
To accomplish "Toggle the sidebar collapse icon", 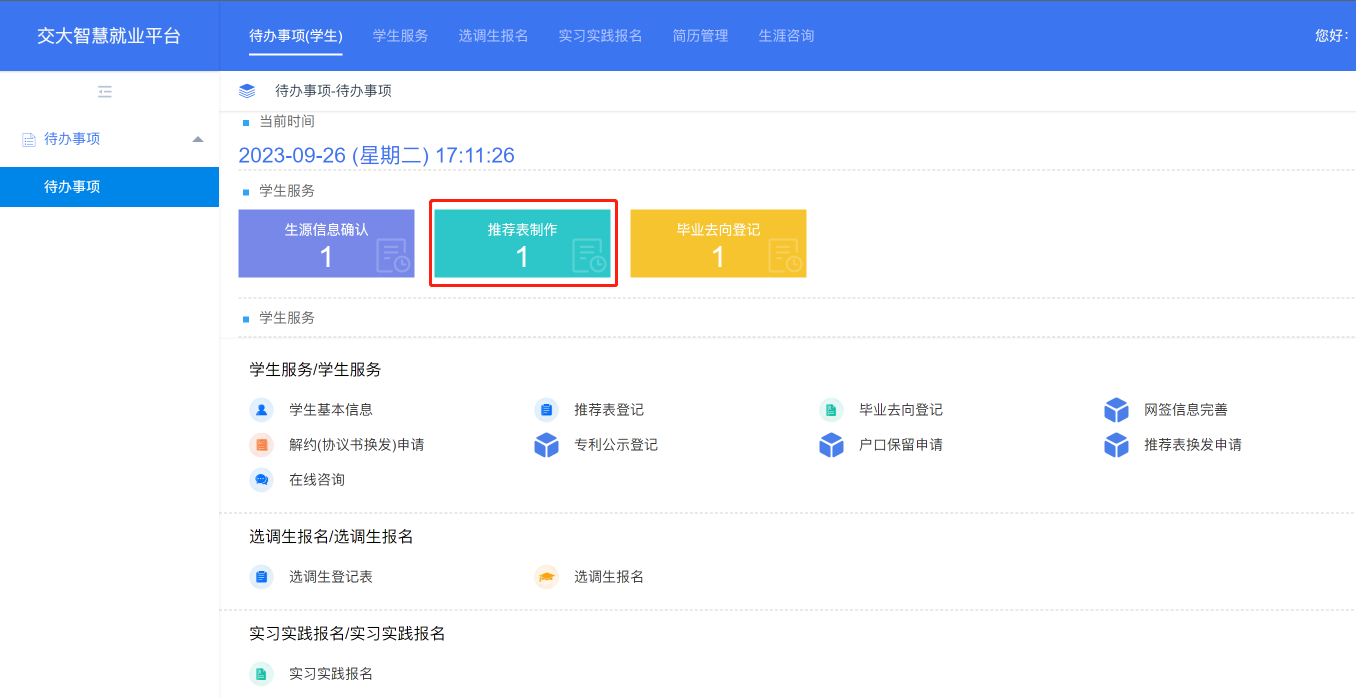I will click(x=105, y=92).
